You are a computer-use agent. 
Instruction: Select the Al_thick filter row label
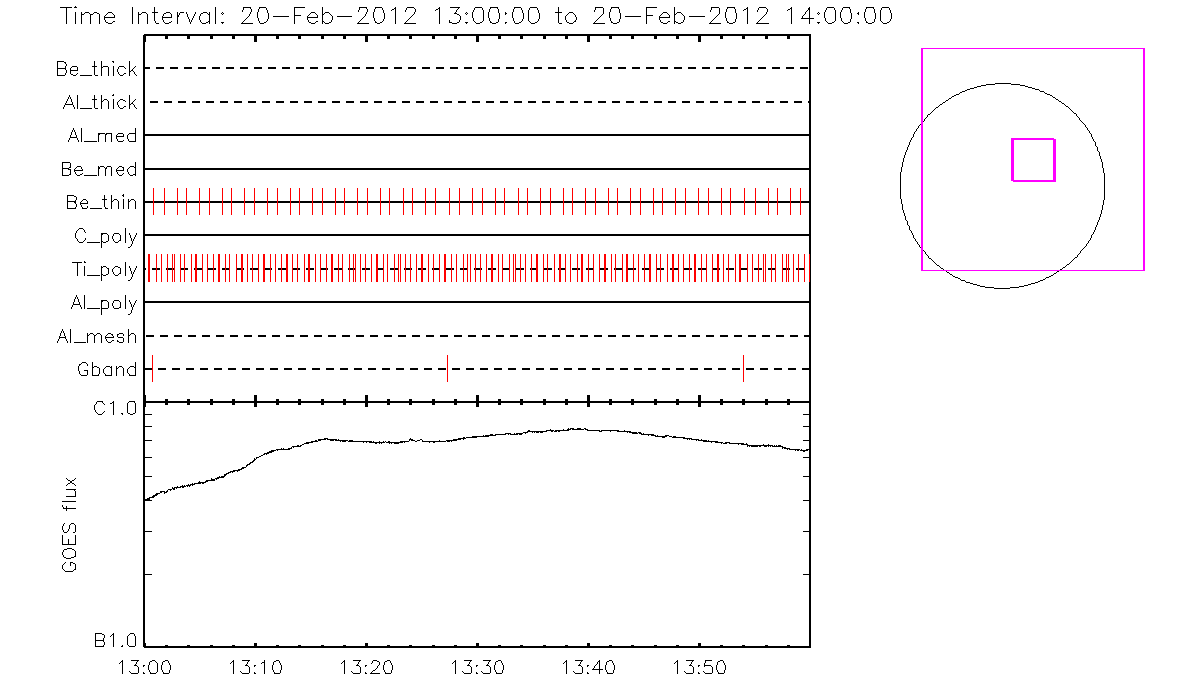[99, 102]
